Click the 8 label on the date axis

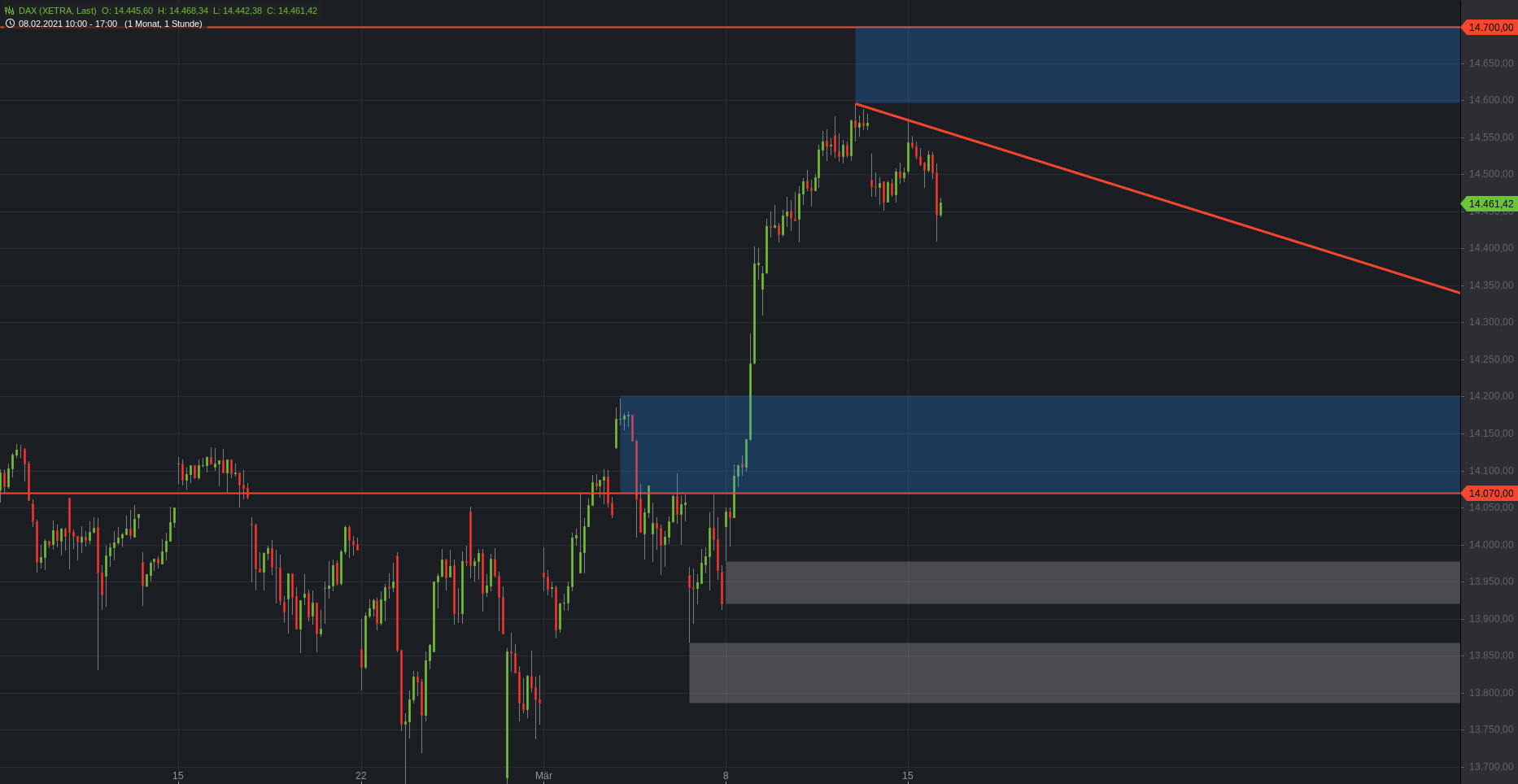(726, 776)
